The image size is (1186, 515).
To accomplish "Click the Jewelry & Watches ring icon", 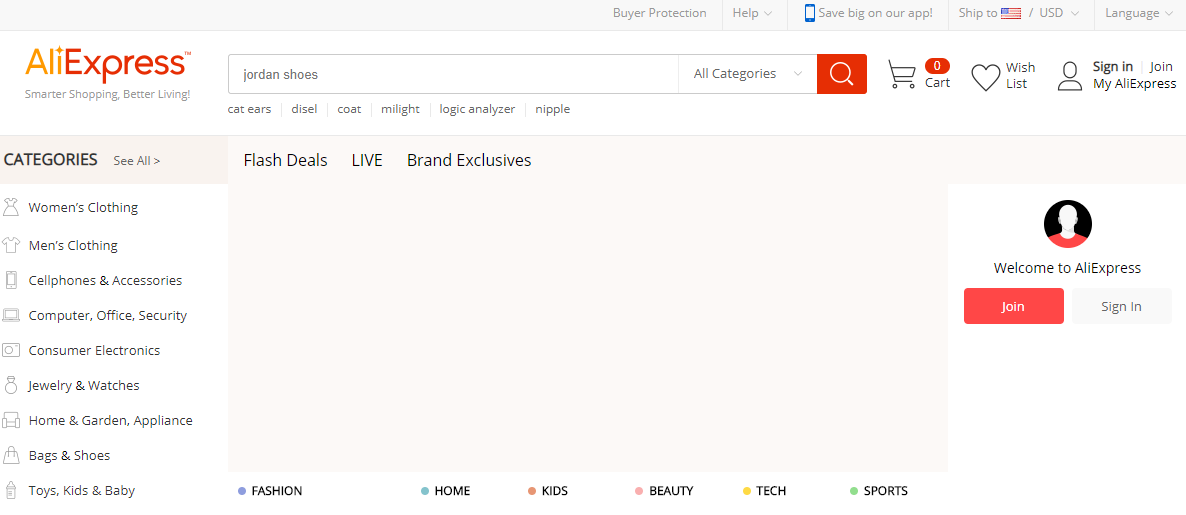I will click(x=11, y=385).
